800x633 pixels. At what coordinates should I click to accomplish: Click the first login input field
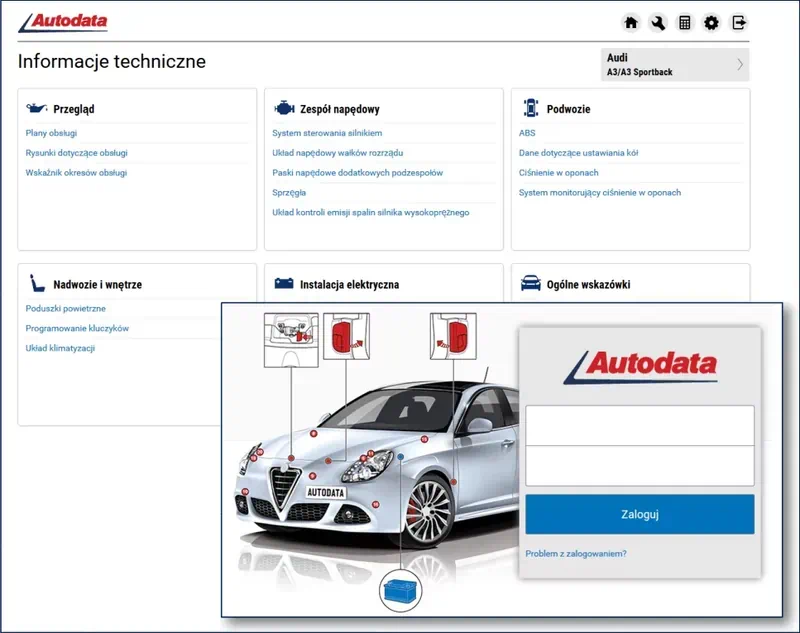point(639,425)
